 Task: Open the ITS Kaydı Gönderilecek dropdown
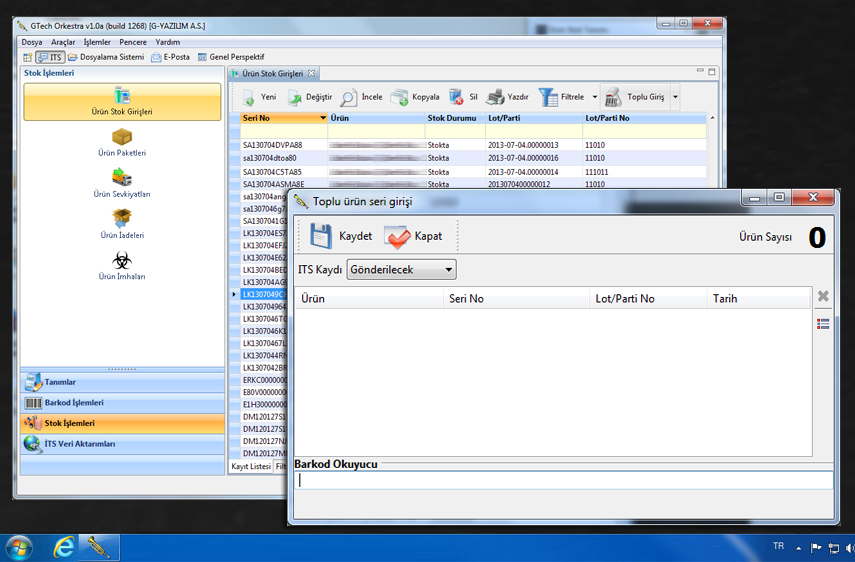click(401, 269)
